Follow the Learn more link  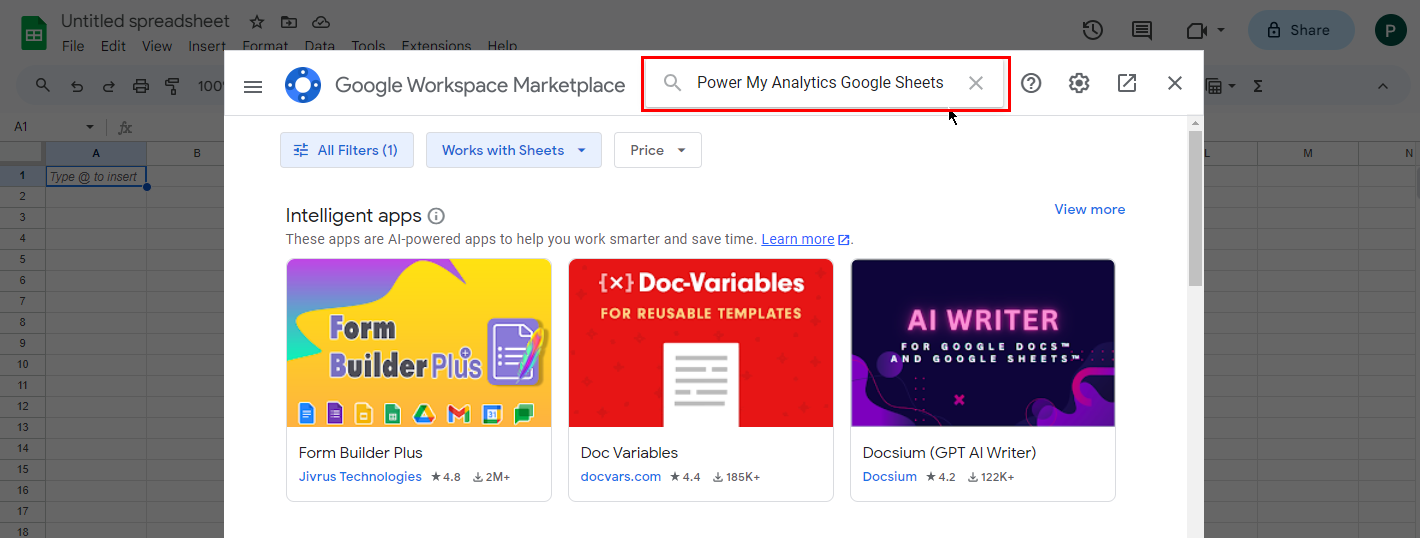(797, 239)
